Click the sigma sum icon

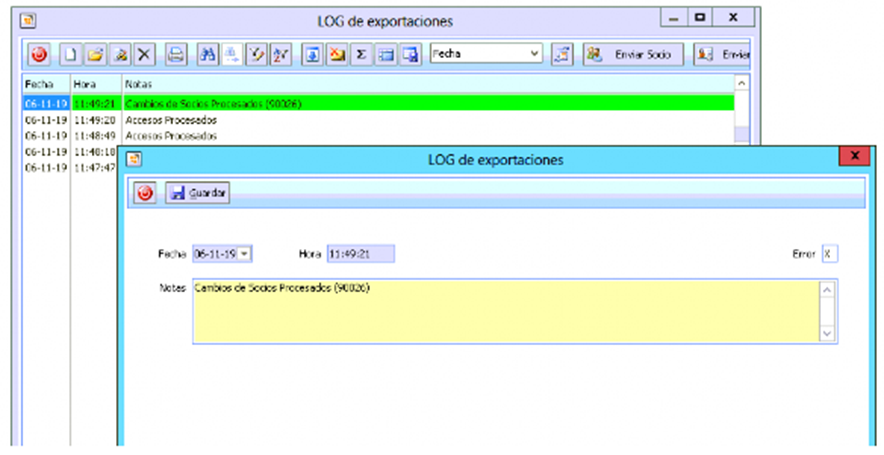coord(361,54)
